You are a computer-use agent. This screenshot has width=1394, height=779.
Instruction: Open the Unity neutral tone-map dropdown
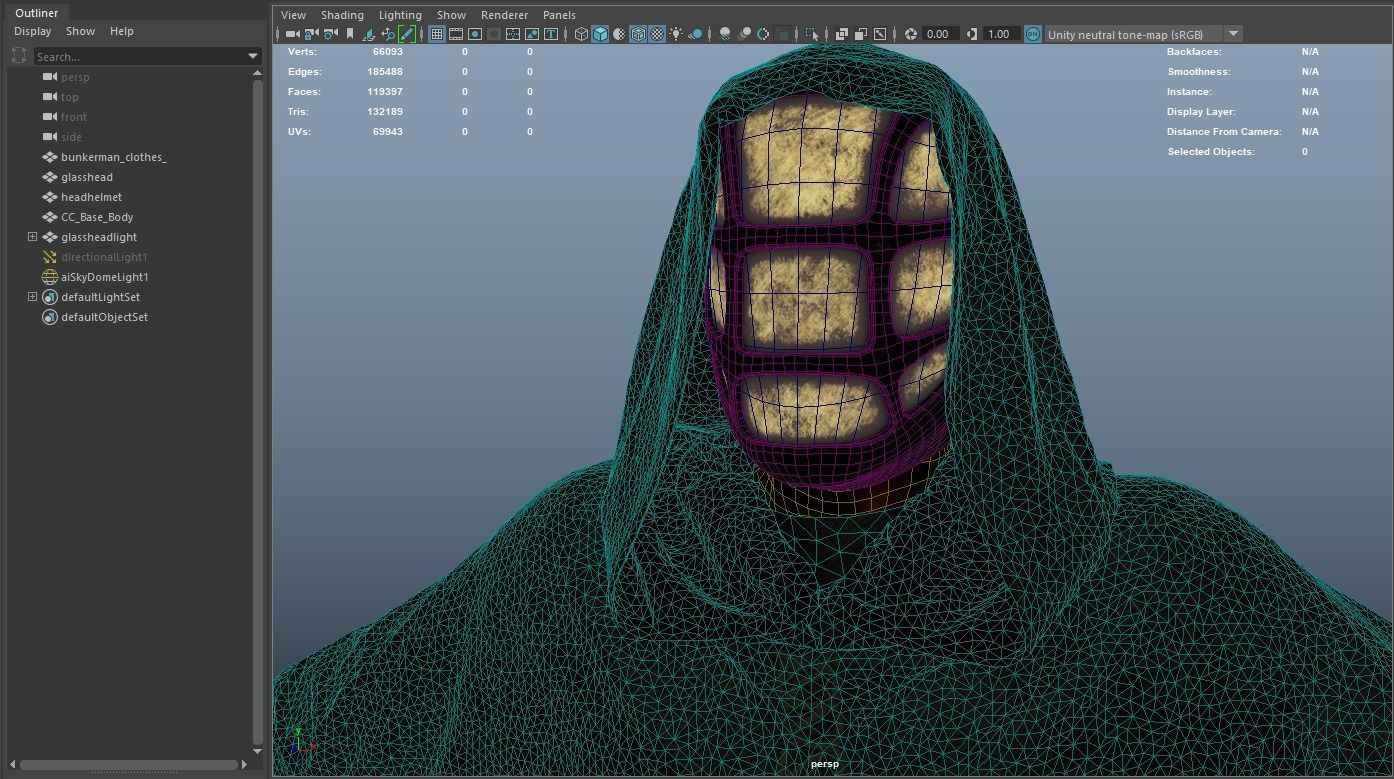pyautogui.click(x=1234, y=34)
